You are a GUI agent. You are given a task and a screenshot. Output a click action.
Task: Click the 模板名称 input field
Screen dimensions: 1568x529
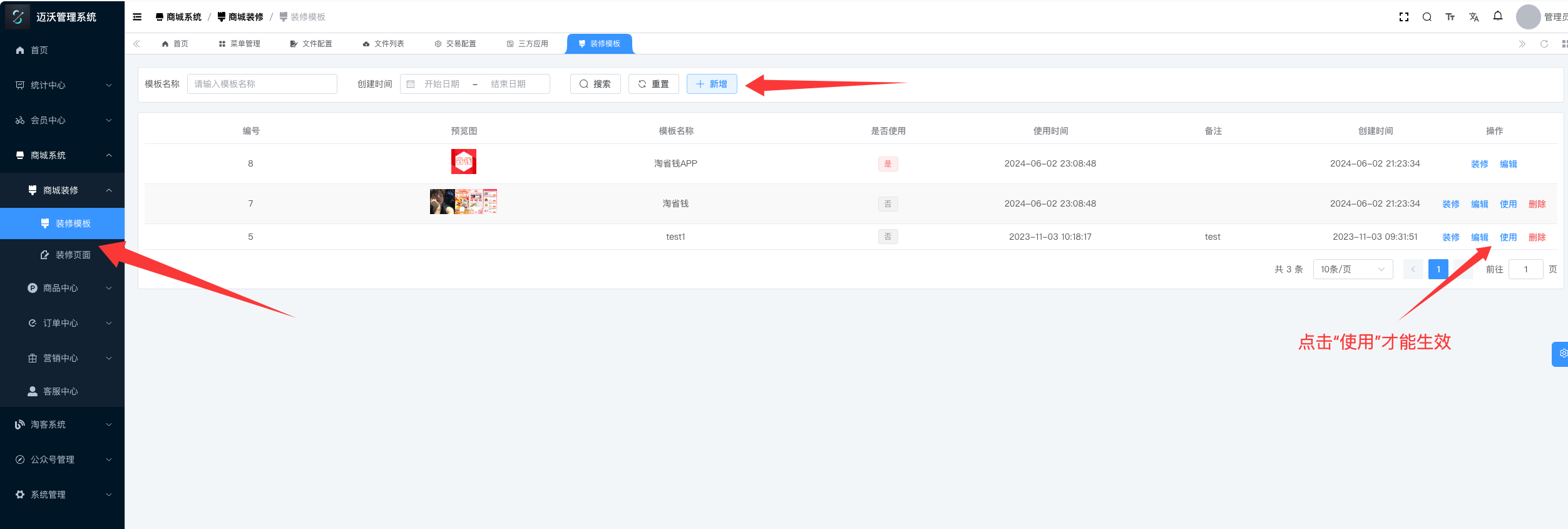point(262,84)
